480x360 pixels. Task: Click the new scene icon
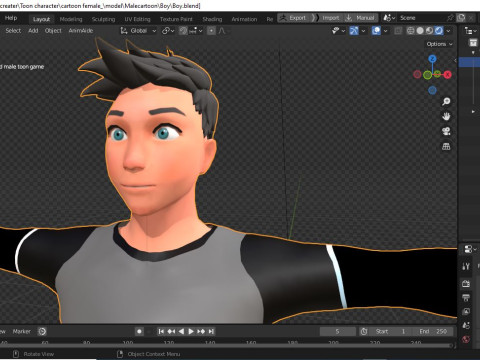461,18
